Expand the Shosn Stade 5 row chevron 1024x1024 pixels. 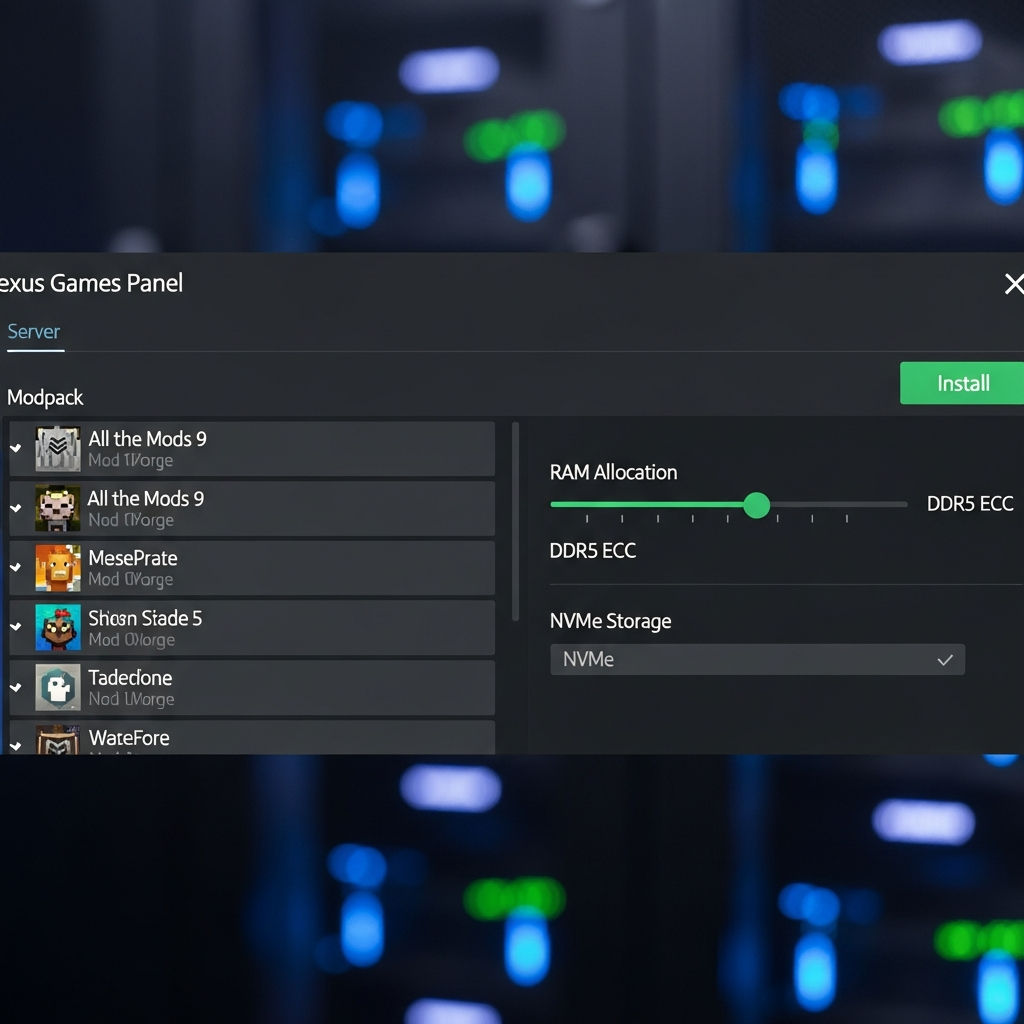[x=16, y=627]
